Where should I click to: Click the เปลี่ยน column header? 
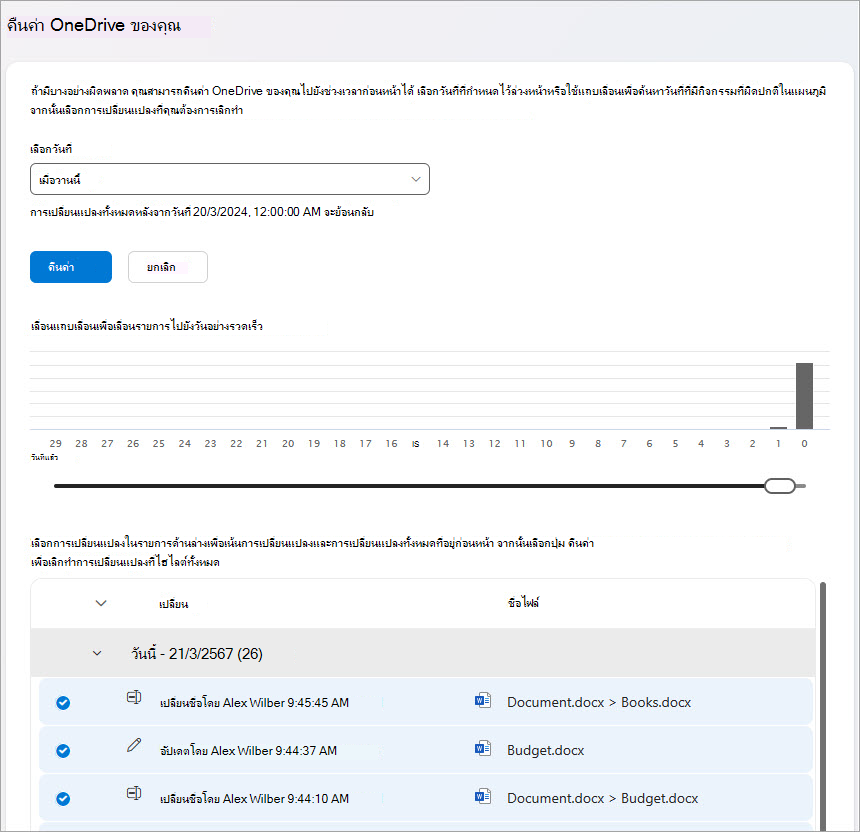(173, 604)
